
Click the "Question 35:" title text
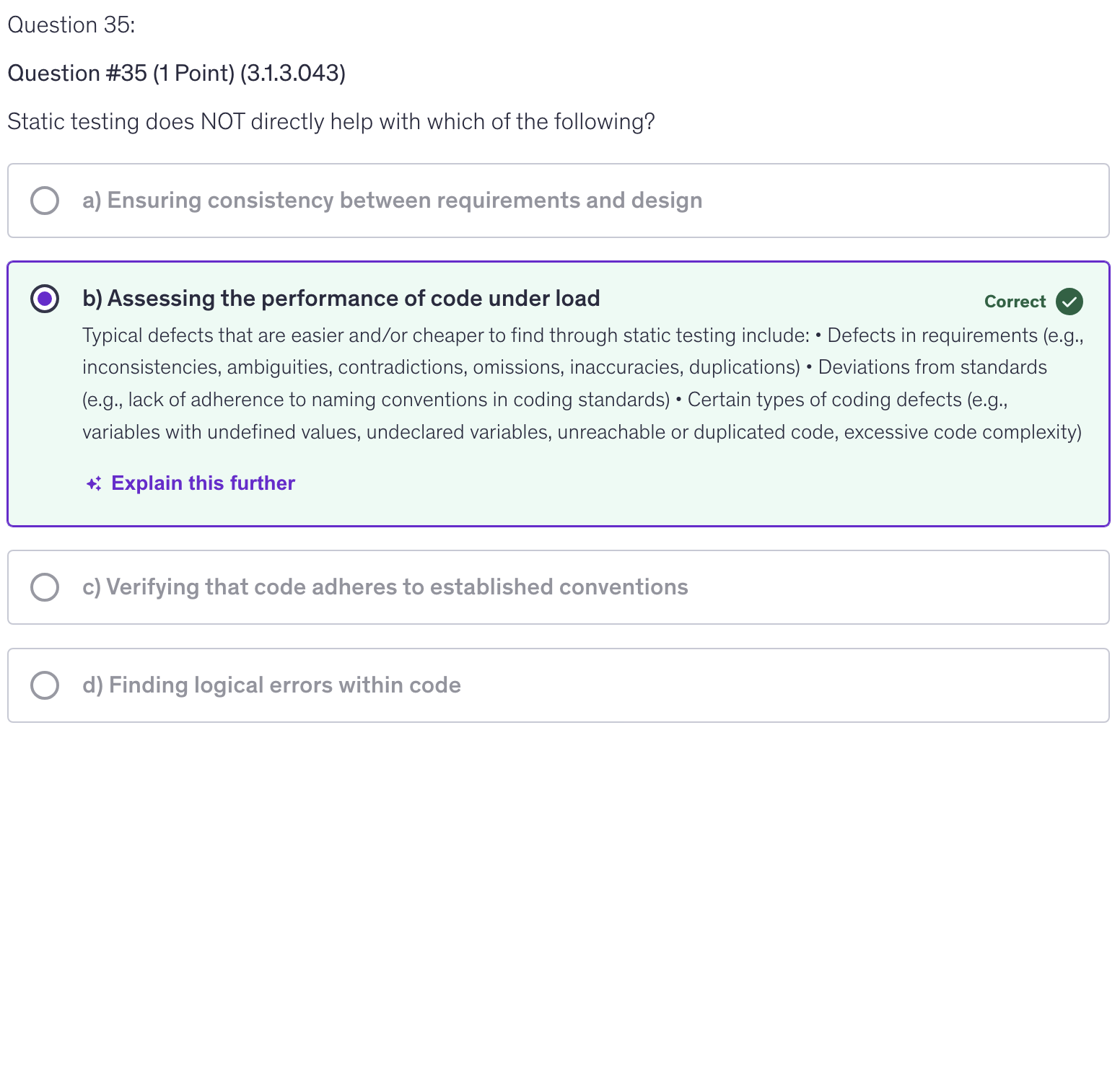(x=71, y=25)
